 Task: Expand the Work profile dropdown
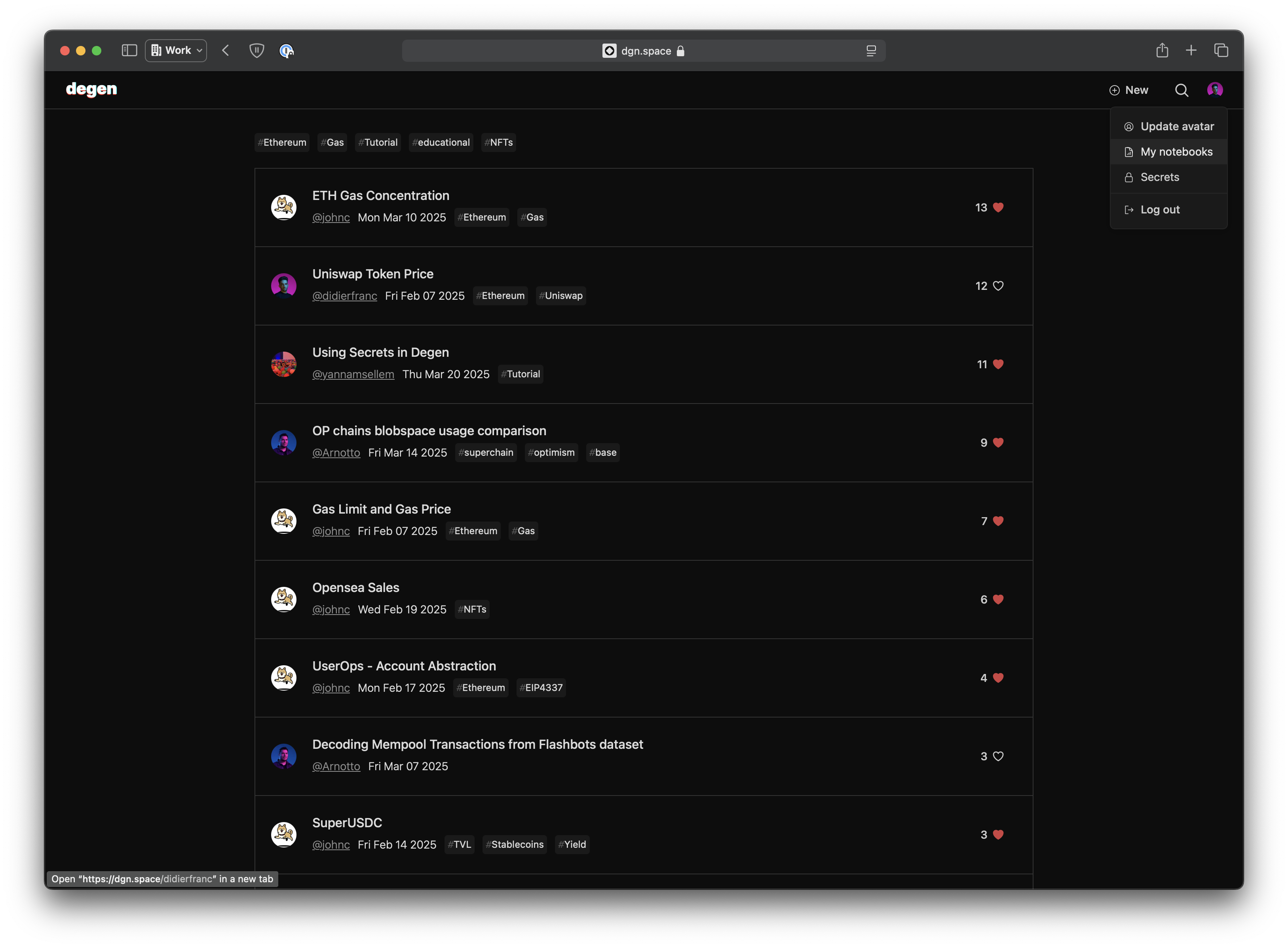176,51
